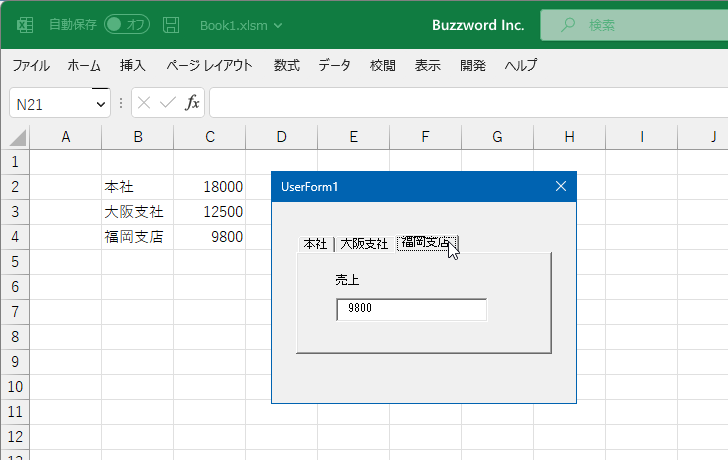Click cell containing 大阪支社
Screen dimensions: 728x460
138,212
